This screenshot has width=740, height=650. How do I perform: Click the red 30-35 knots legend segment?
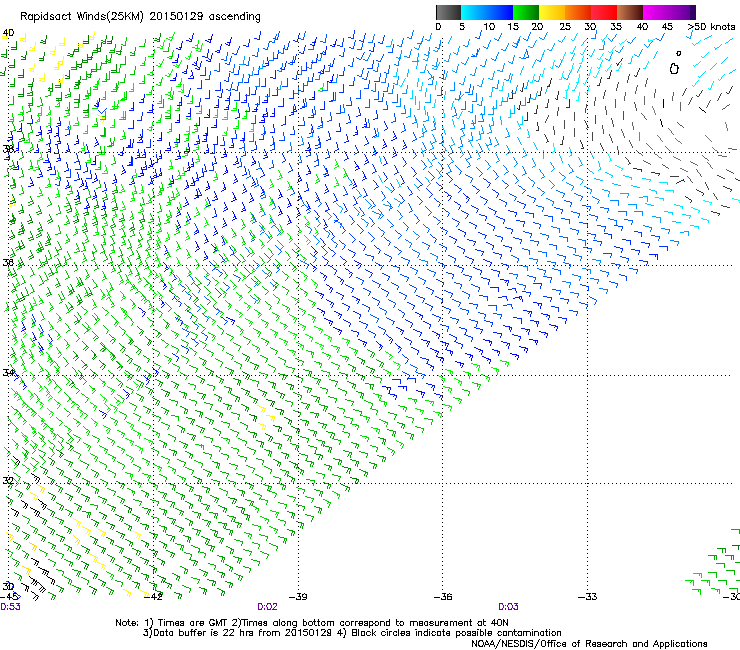point(604,12)
